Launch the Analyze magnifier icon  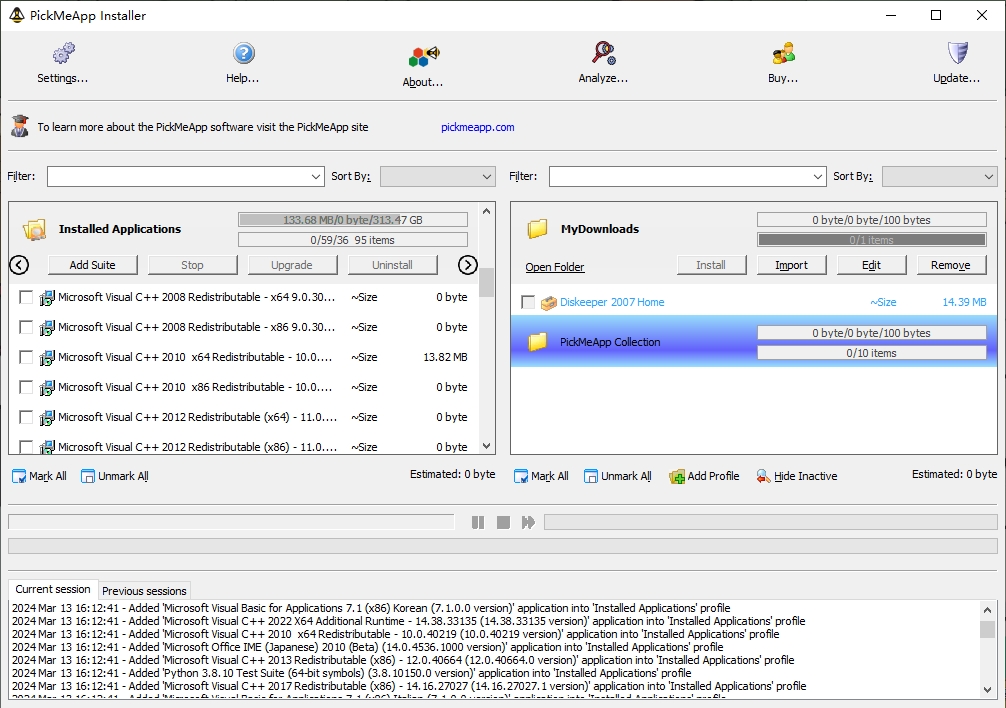[603, 53]
